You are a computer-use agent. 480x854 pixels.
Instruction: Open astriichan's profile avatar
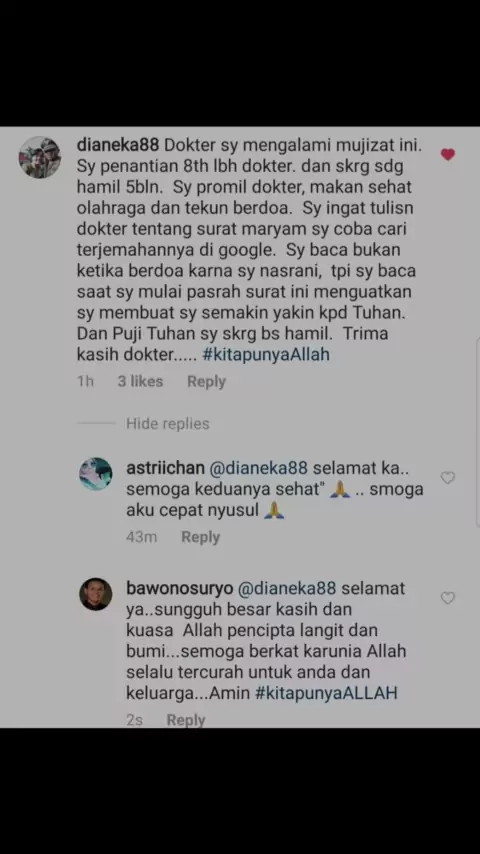[x=96, y=474]
